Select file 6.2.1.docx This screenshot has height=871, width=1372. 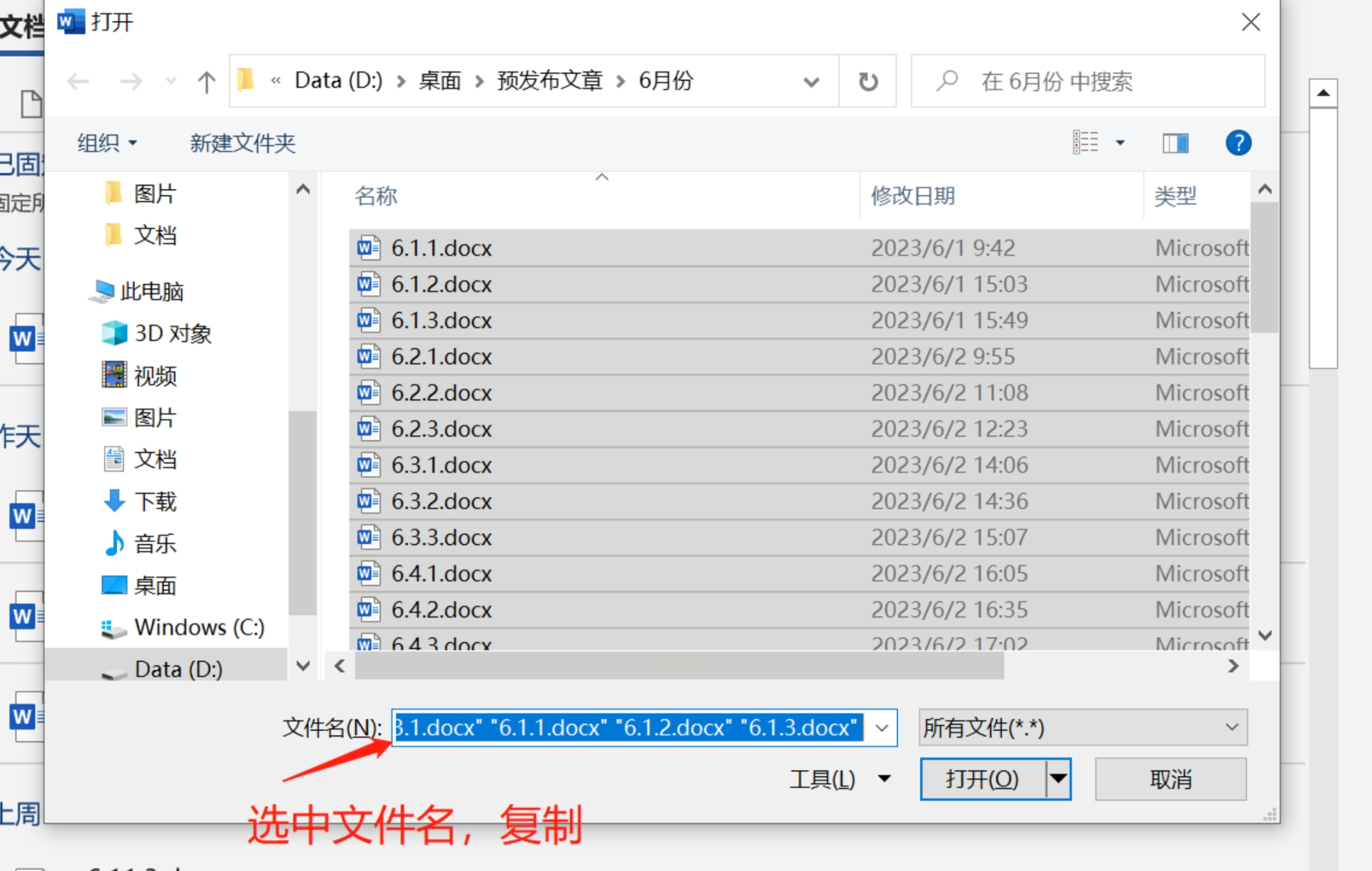(799, 357)
